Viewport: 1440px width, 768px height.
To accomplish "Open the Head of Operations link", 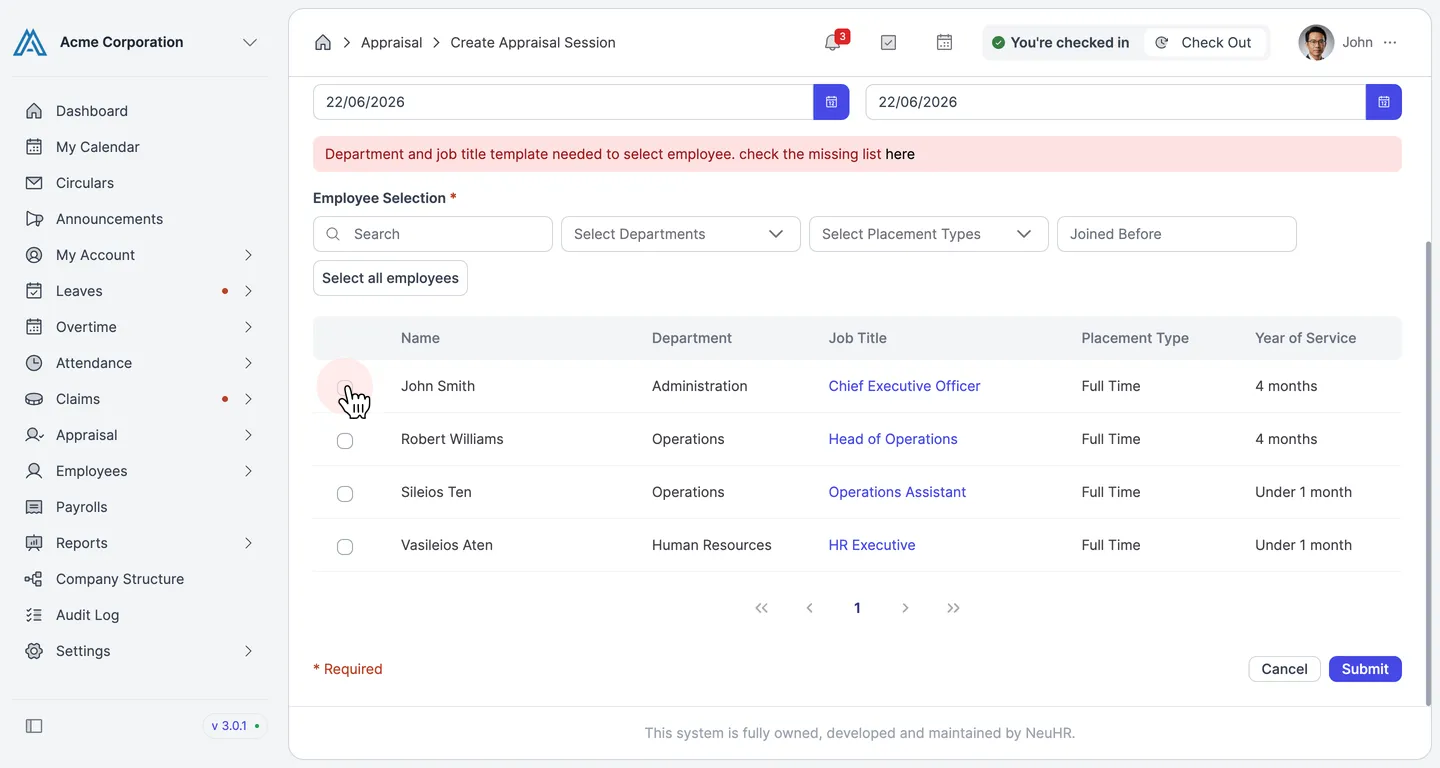I will [893, 439].
